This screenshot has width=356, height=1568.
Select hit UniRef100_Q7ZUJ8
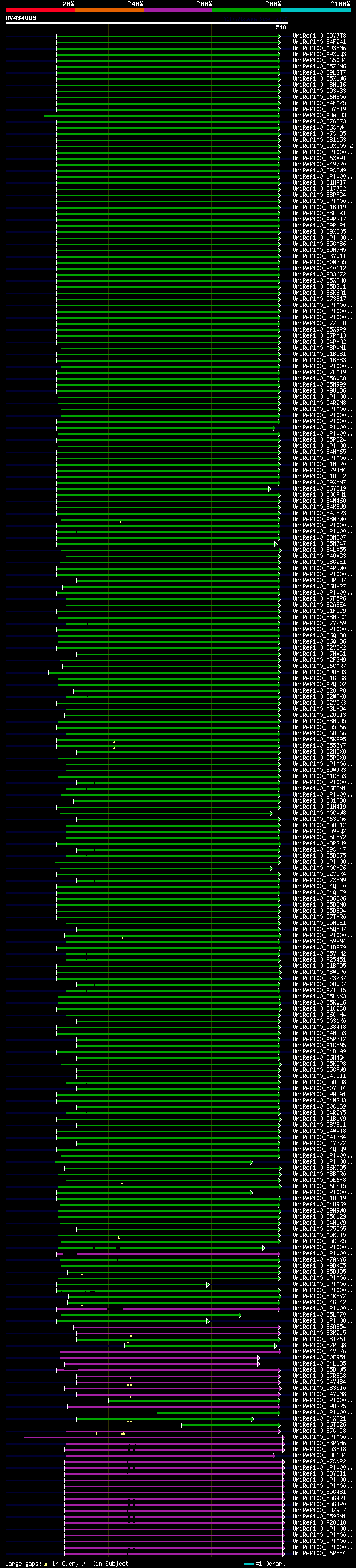[x=319, y=324]
